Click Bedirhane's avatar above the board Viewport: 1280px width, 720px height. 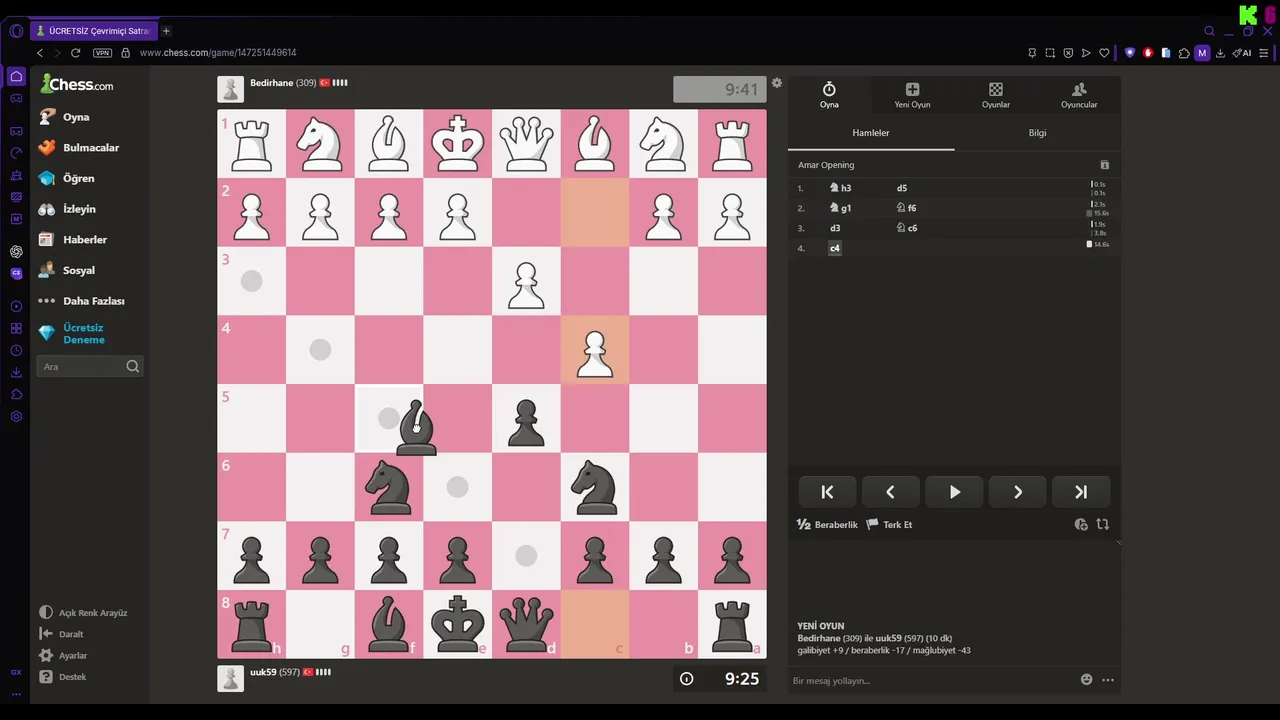click(230, 89)
